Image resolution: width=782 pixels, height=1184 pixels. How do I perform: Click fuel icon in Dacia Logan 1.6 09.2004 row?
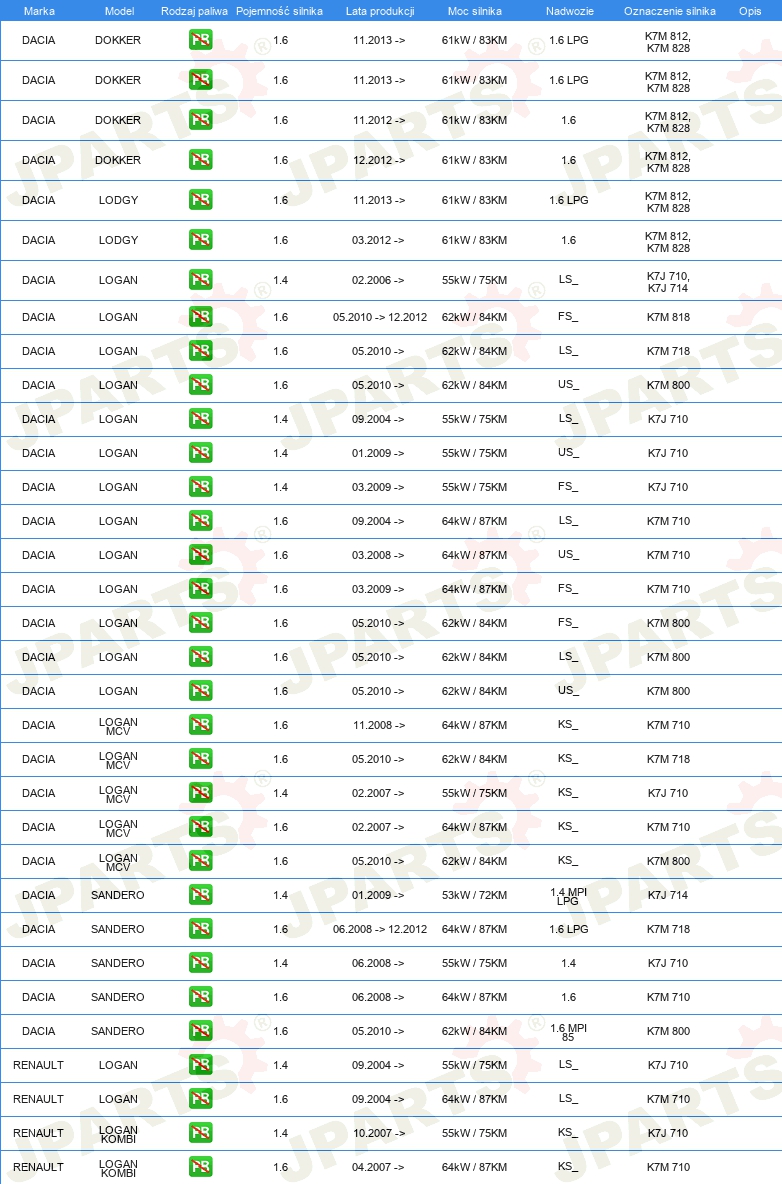click(x=201, y=520)
